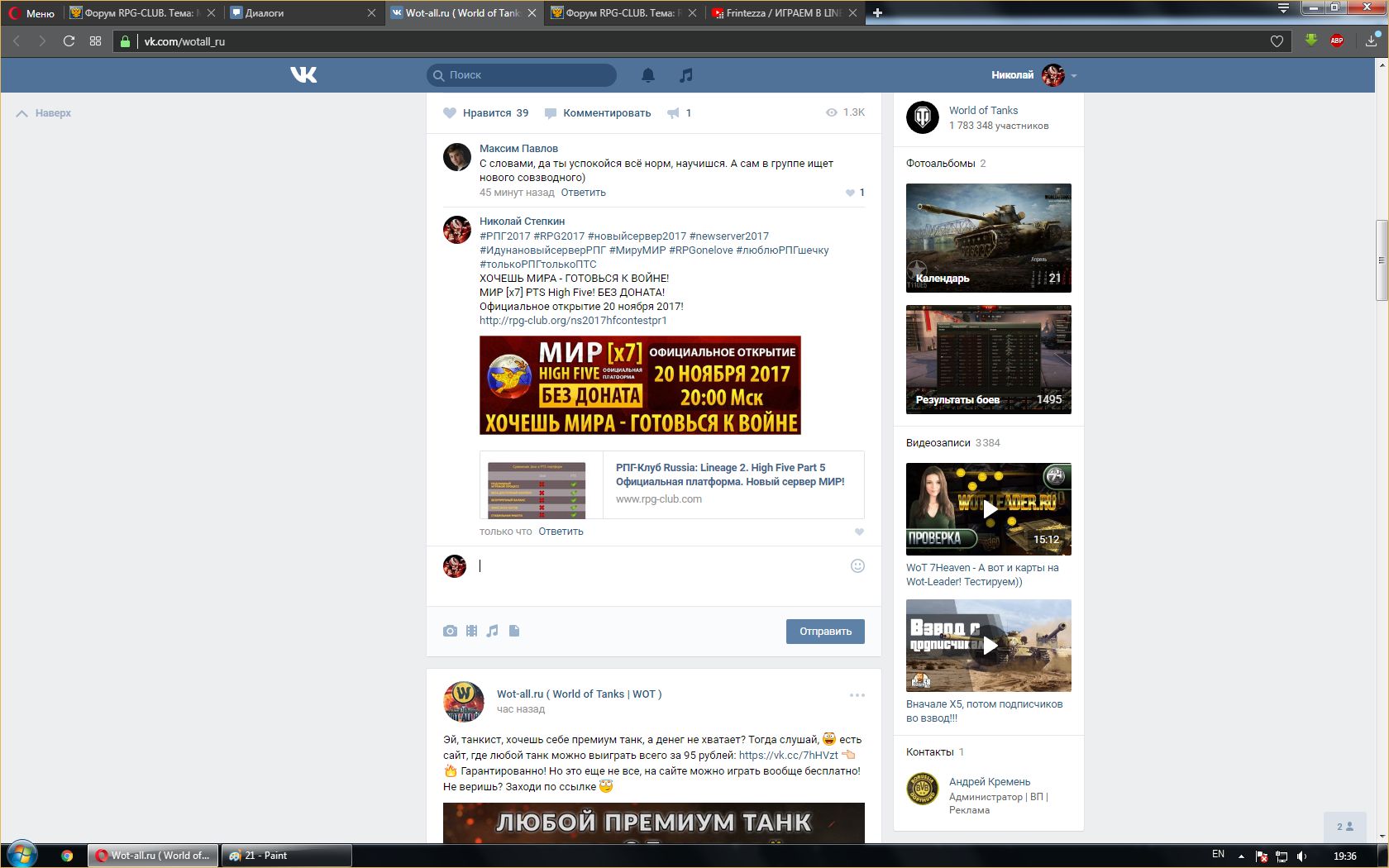Open the World of Tanks group avatar

(923, 117)
